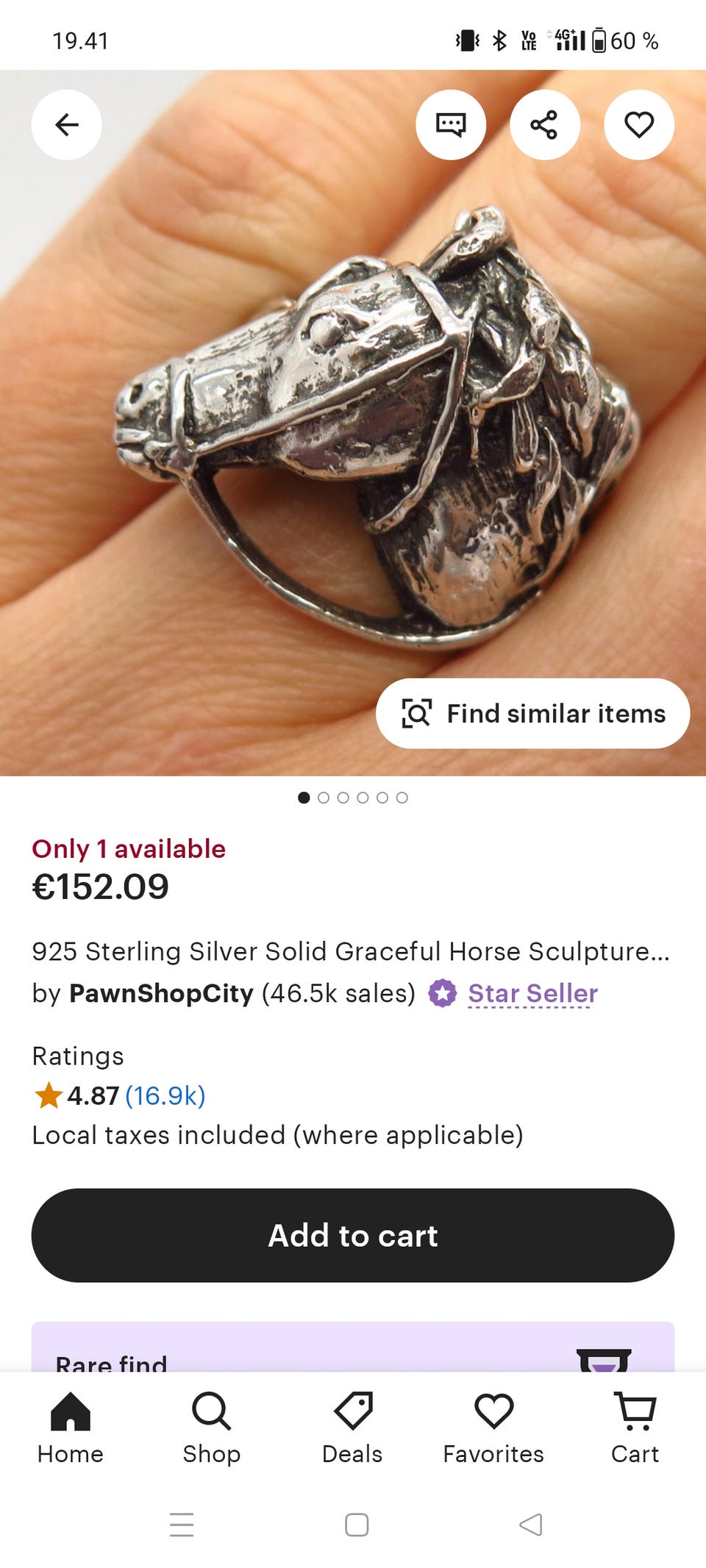
Task: Tap the horse ring product photo
Action: (x=353, y=426)
